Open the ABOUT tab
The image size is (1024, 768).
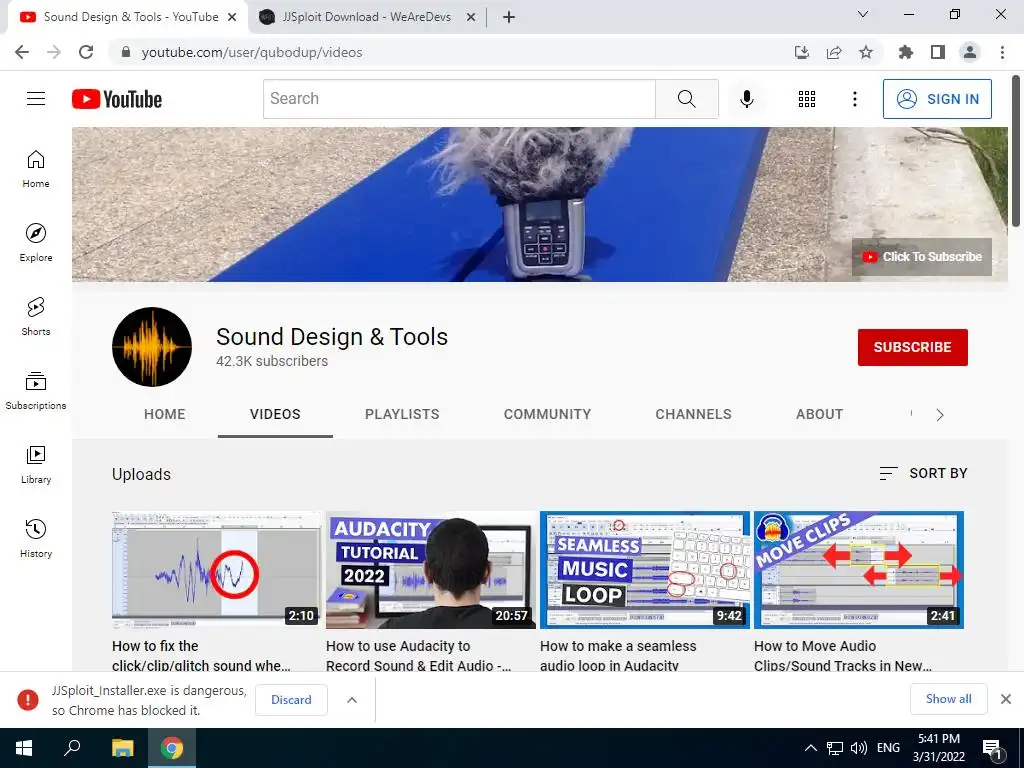(x=820, y=414)
